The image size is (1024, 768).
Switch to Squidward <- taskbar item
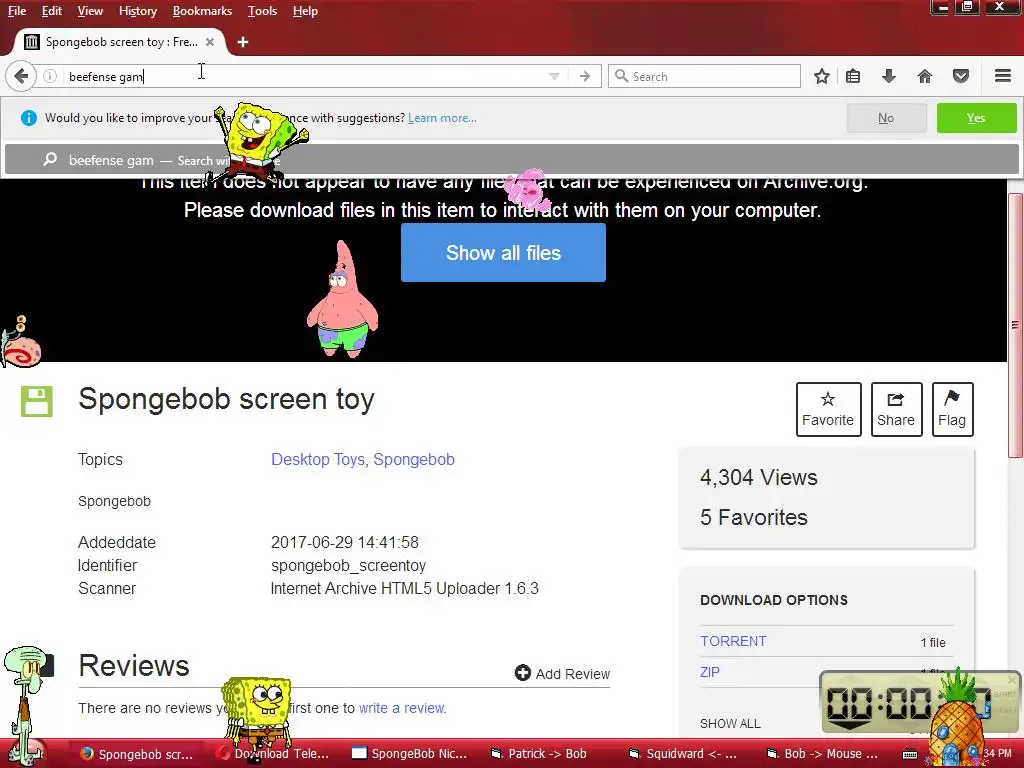coord(683,754)
